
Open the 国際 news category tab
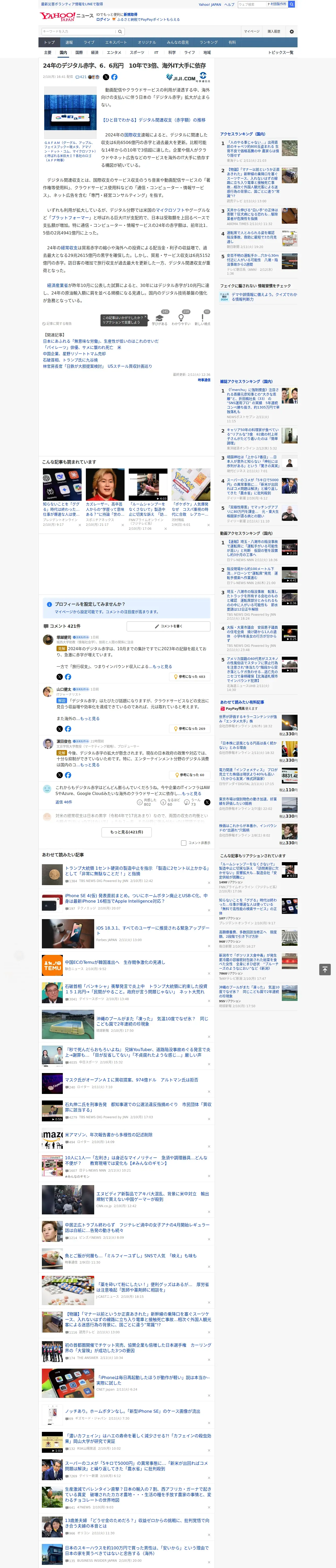coord(79,52)
